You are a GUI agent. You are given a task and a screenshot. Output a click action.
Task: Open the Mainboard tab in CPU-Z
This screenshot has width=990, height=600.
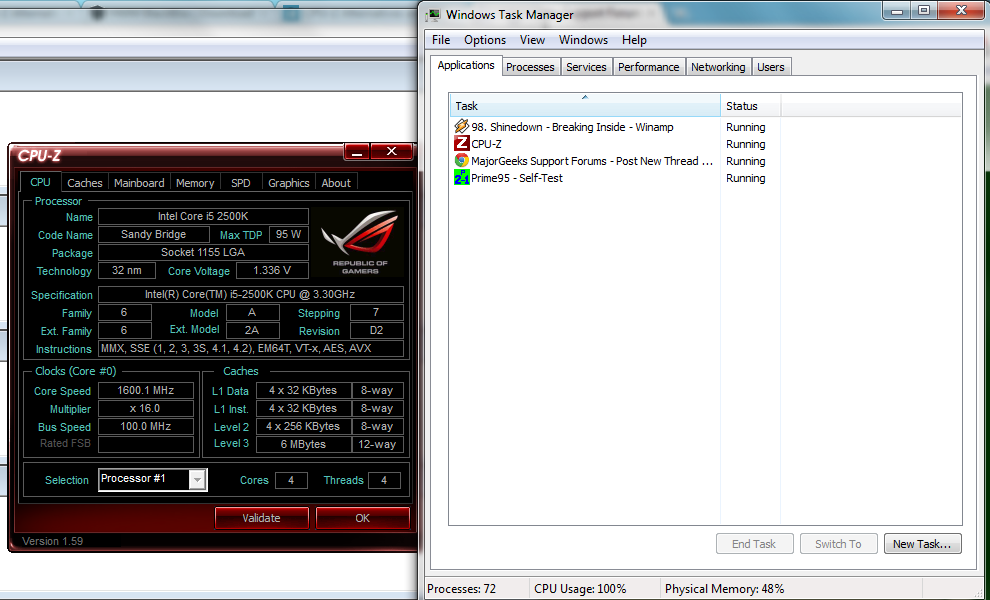pyautogui.click(x=139, y=183)
